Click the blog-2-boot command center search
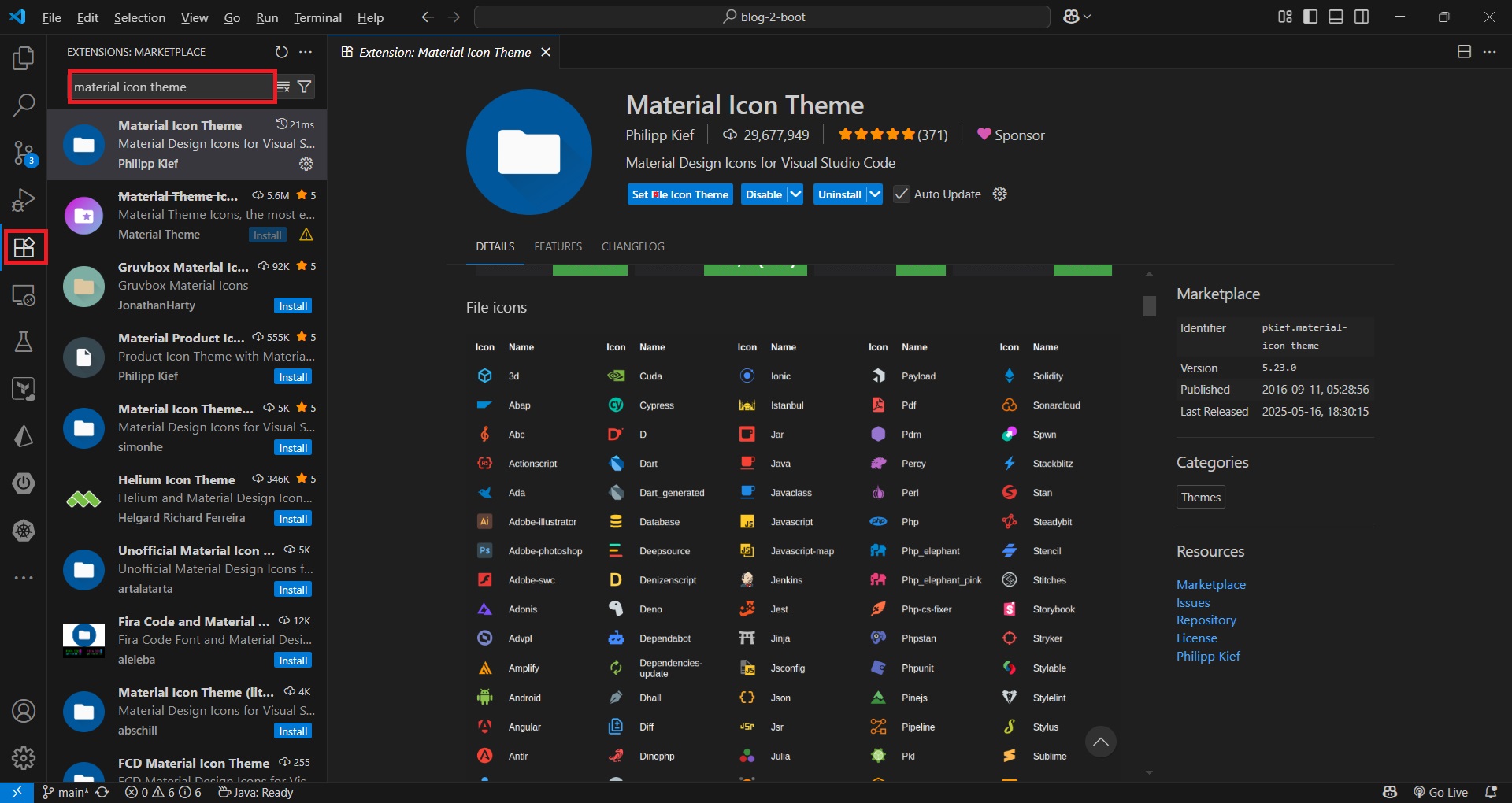This screenshot has height=803, width=1512. click(762, 17)
